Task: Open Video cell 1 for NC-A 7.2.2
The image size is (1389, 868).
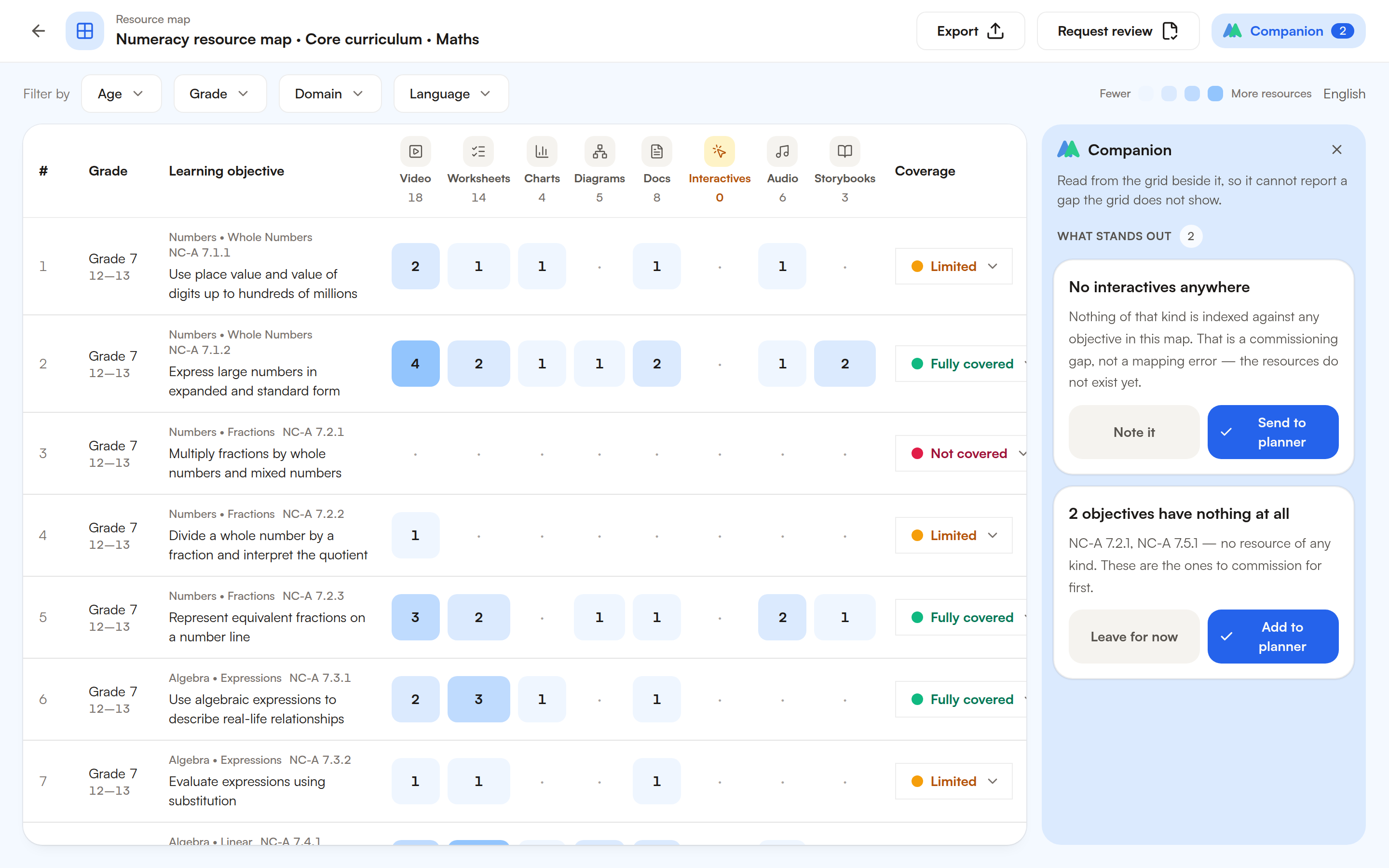Action: point(416,535)
